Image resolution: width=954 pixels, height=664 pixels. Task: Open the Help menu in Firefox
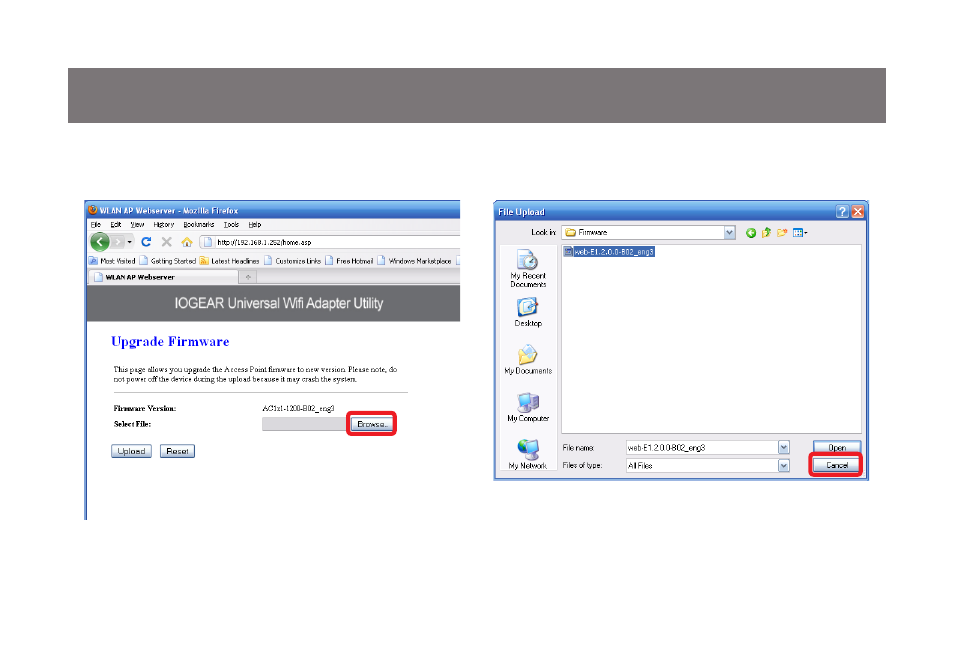coord(254,225)
